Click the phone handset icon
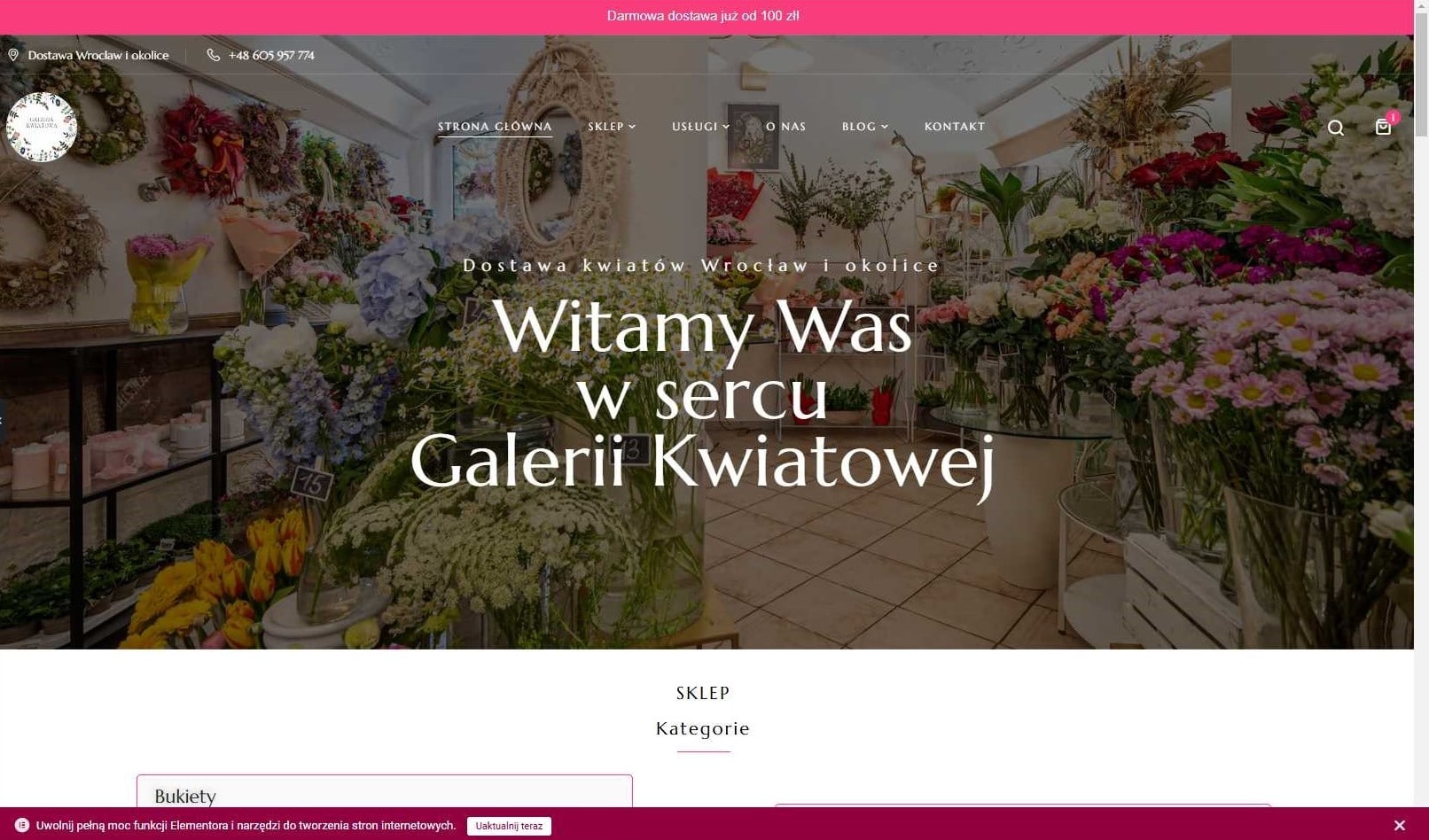The width and height of the screenshot is (1429, 840). 214,55
